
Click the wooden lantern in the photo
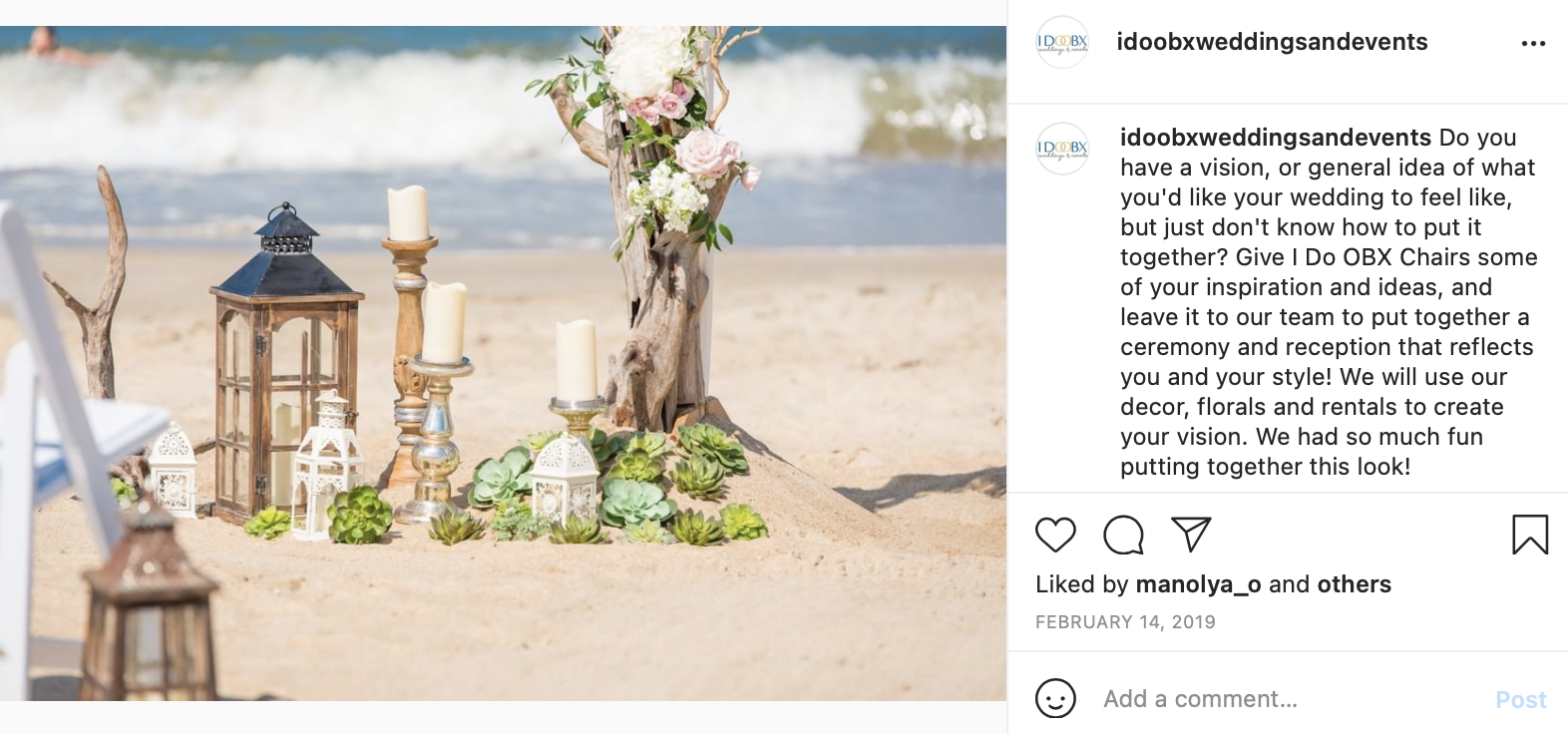[286, 365]
